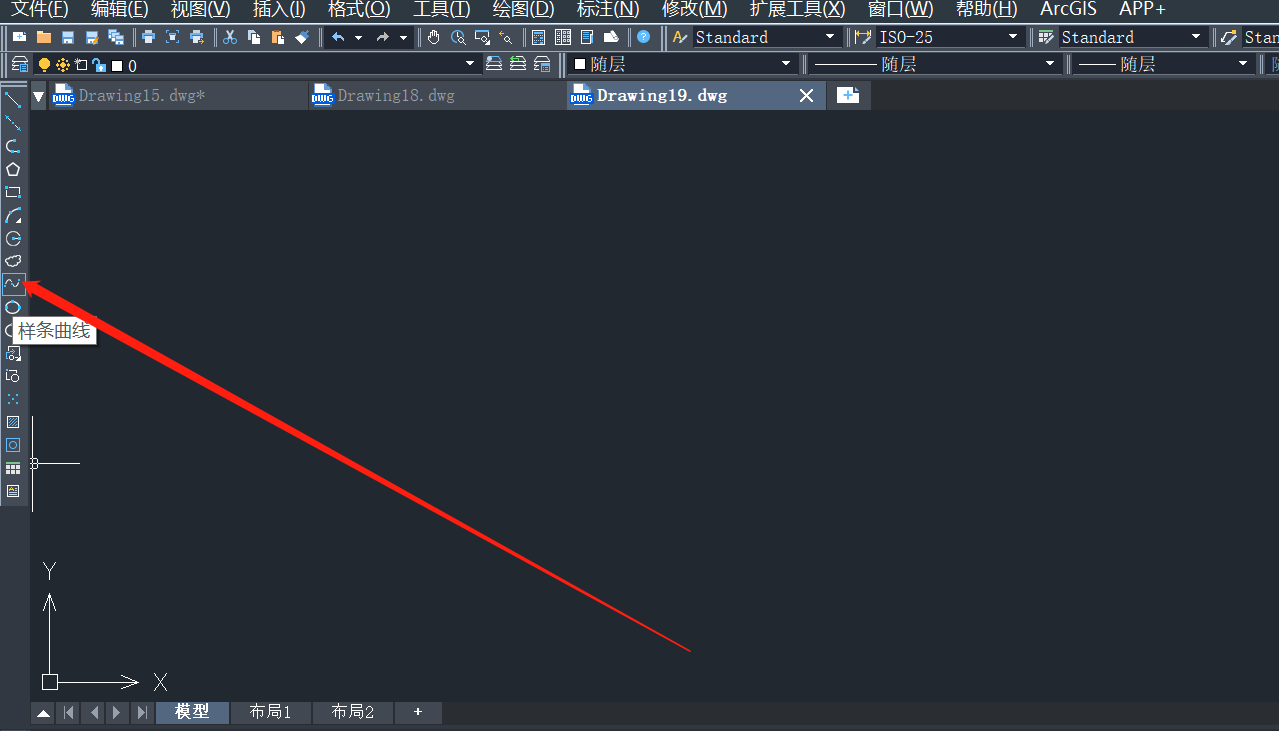The height and width of the screenshot is (731, 1279).
Task: Add a new layout with plus
Action: (x=418, y=712)
